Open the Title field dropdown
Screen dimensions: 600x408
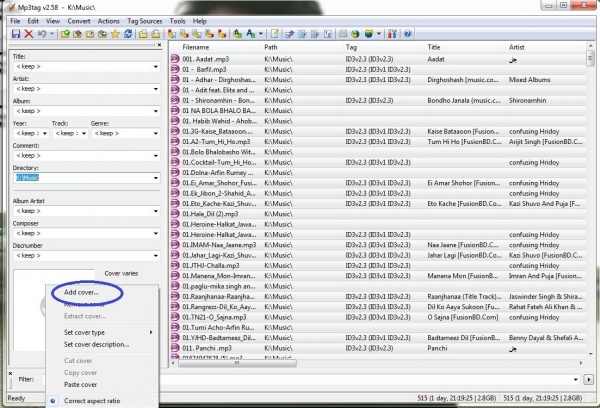pos(156,67)
